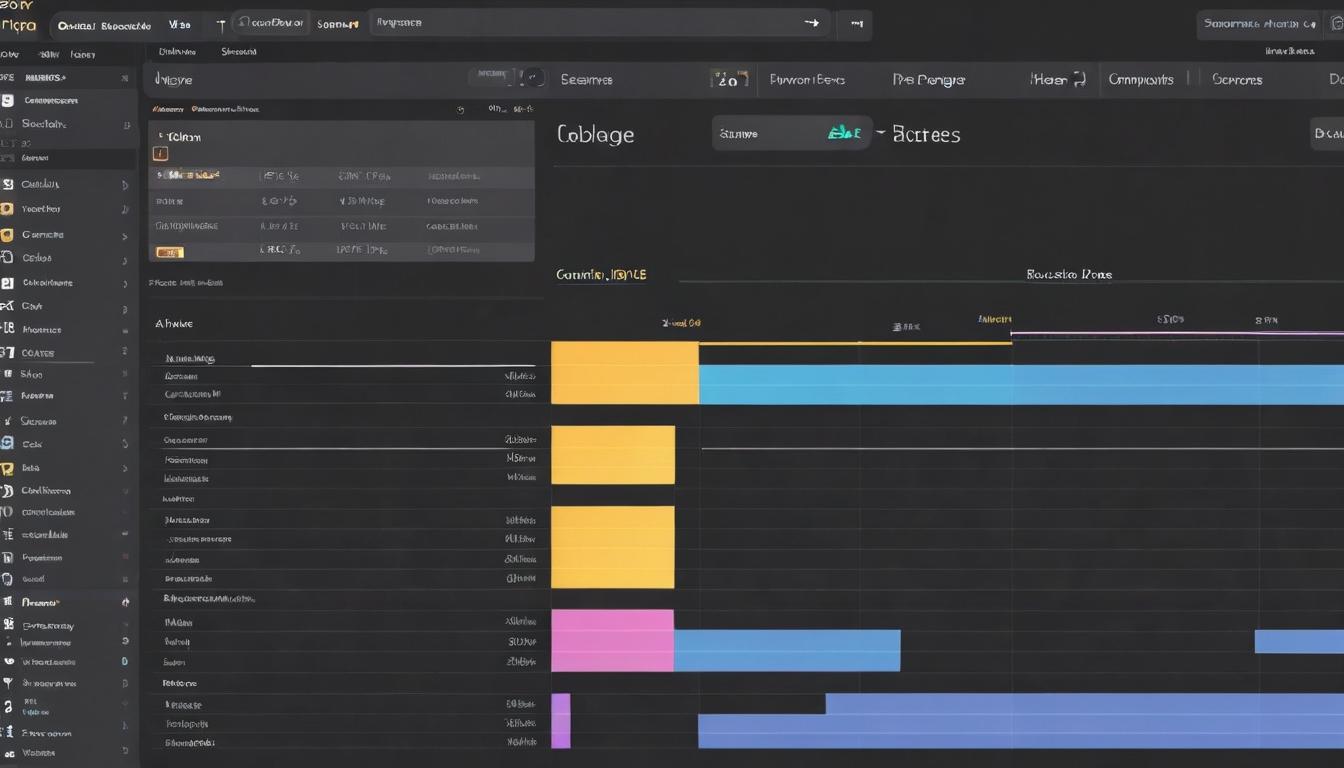Click the cut-off Dcal button at the right edge
This screenshot has height=768, width=1344.
(x=1327, y=133)
